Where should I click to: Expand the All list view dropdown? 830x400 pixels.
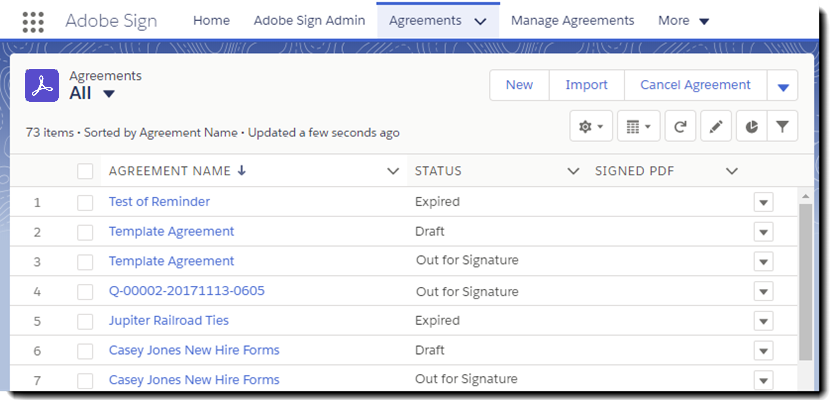109,94
